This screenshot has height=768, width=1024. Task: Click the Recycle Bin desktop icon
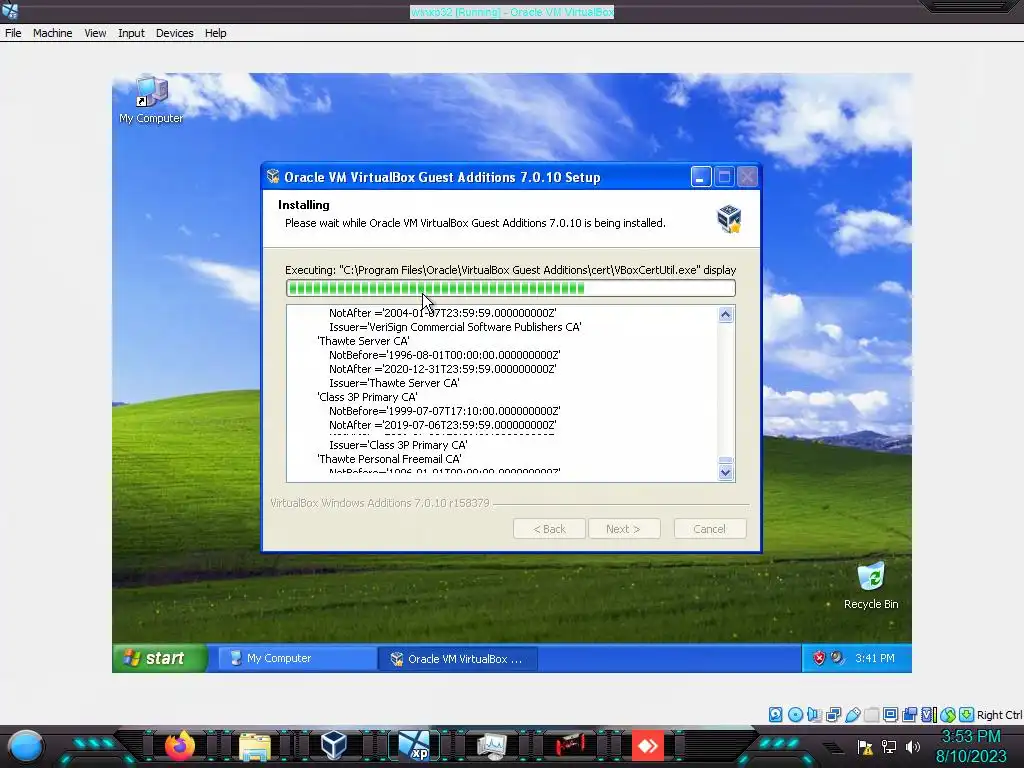coord(871,586)
